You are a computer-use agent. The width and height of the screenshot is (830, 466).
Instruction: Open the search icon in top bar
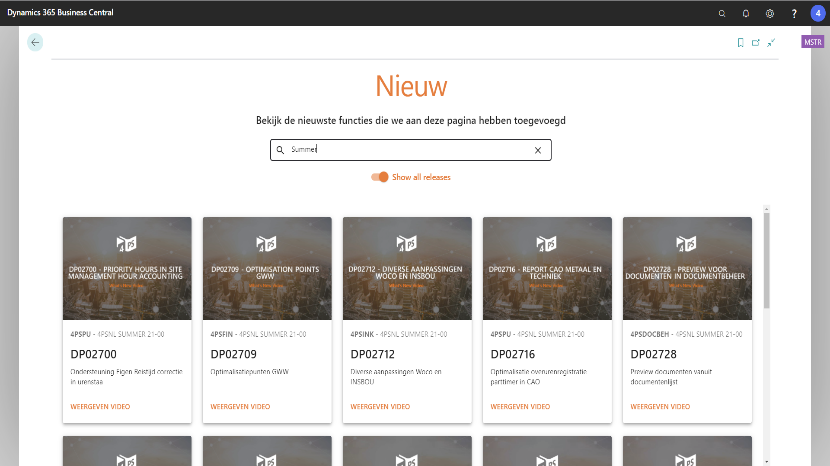point(721,13)
